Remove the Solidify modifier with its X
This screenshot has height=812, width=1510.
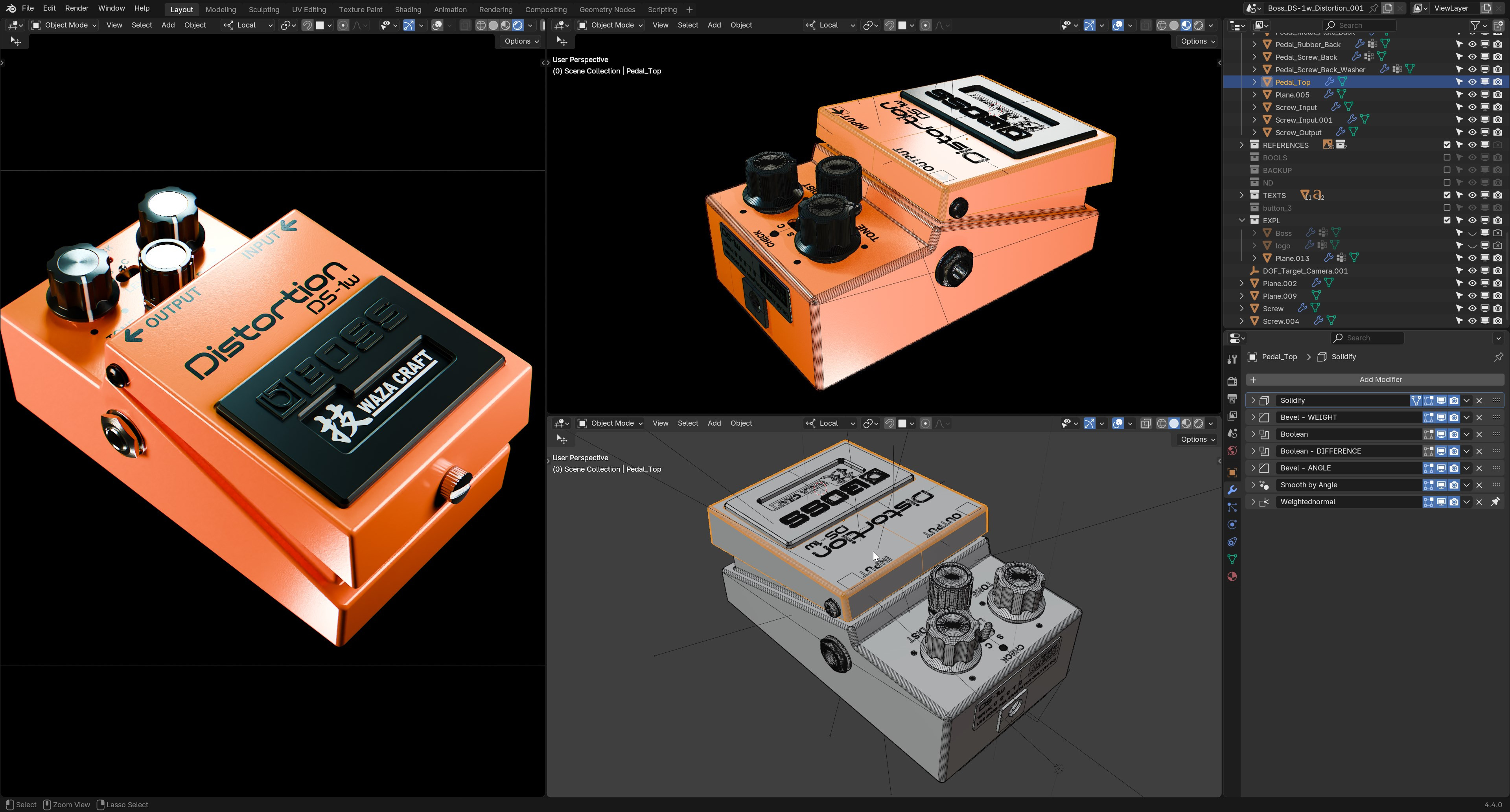pyautogui.click(x=1479, y=401)
